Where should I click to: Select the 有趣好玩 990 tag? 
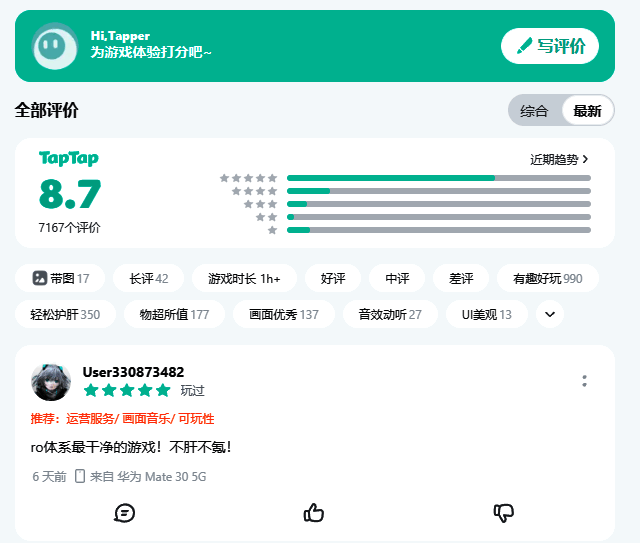(x=548, y=278)
